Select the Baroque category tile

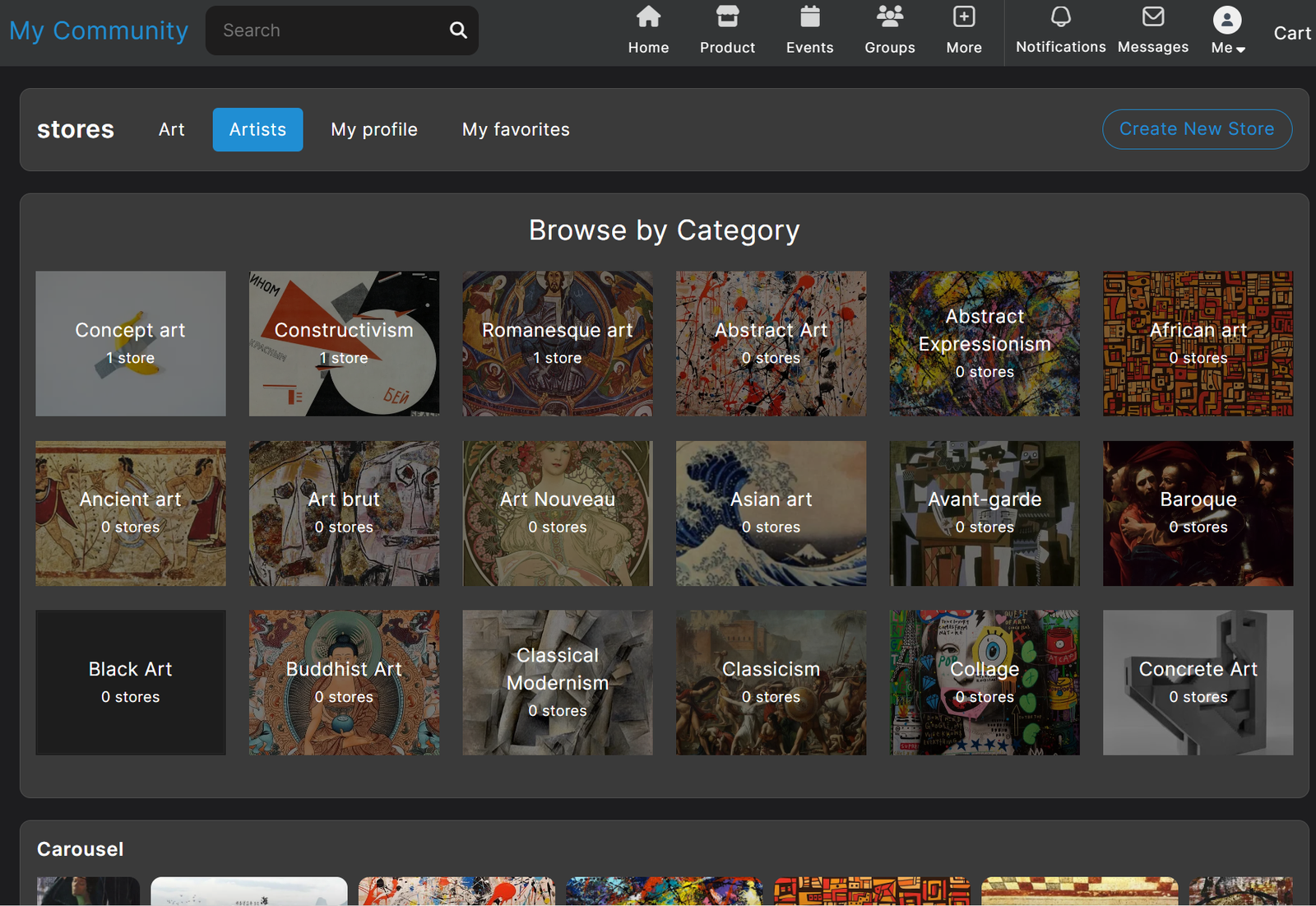1198,513
